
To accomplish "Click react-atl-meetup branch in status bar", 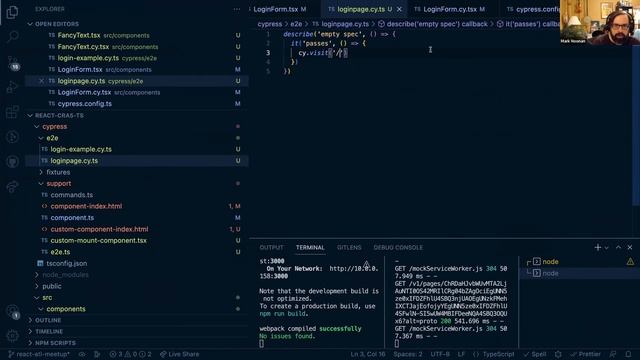I will [x=39, y=354].
